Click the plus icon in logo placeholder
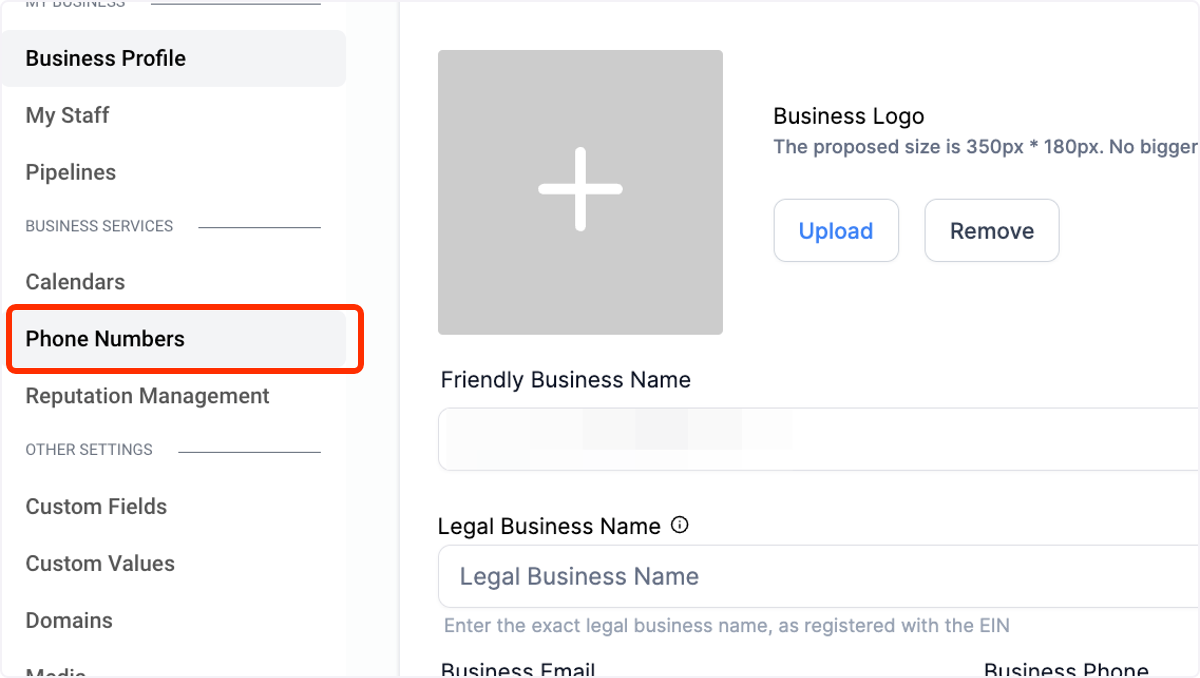This screenshot has width=1200, height=678. coord(580,189)
